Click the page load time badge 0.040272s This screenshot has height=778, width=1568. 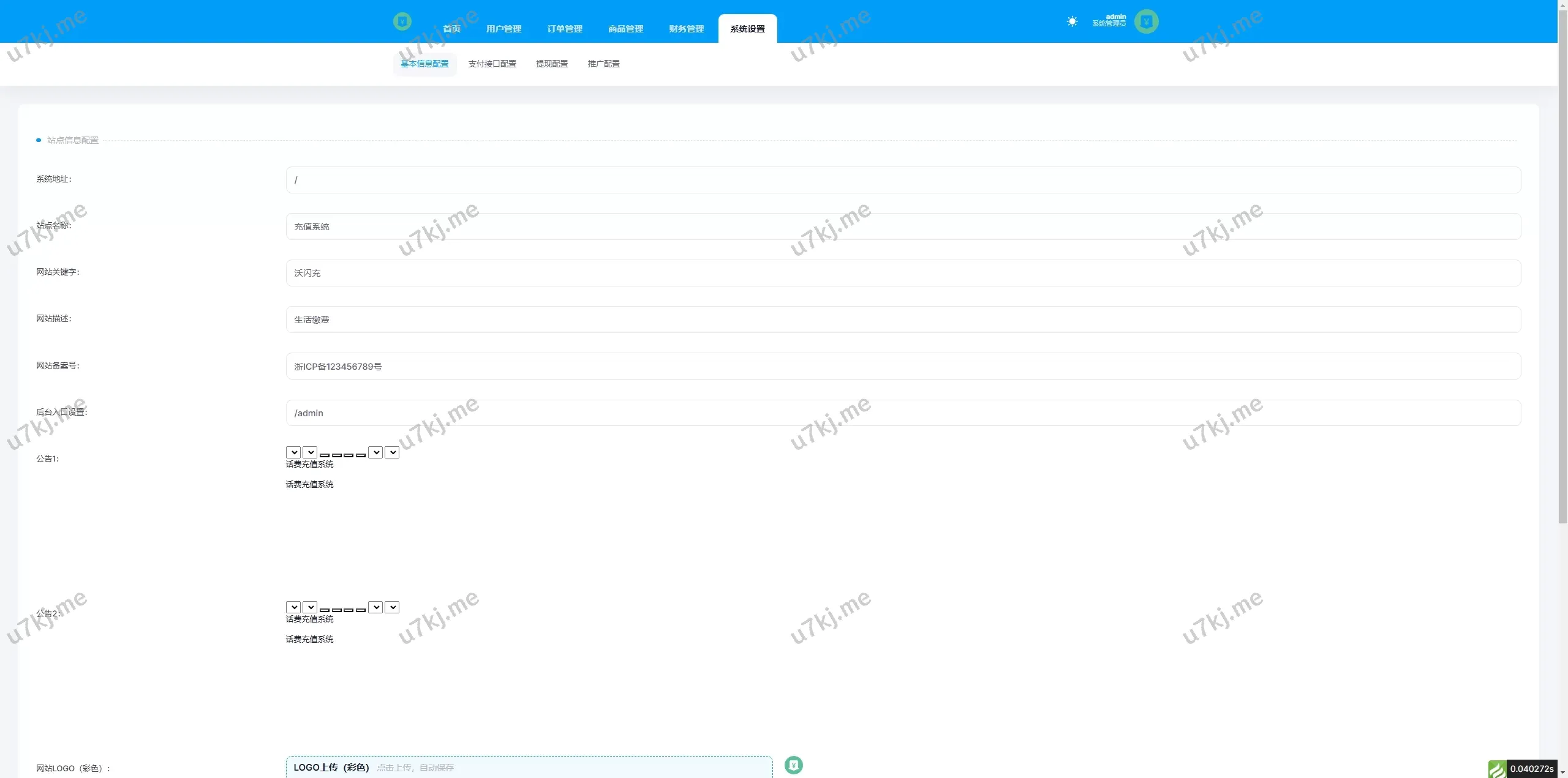pos(1531,769)
